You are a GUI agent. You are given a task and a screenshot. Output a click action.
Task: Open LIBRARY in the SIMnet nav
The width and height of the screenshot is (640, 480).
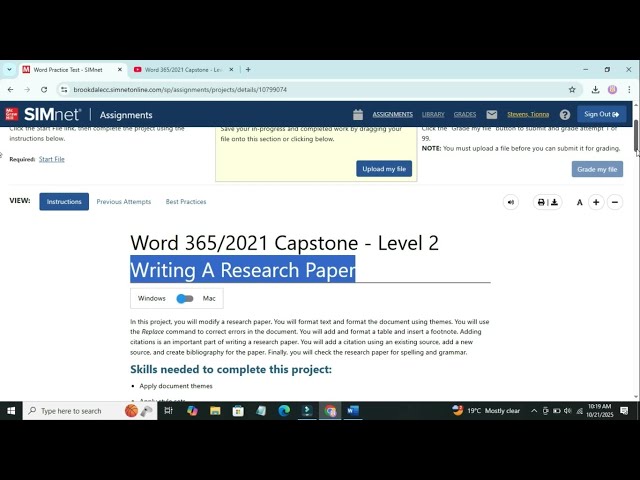point(433,115)
